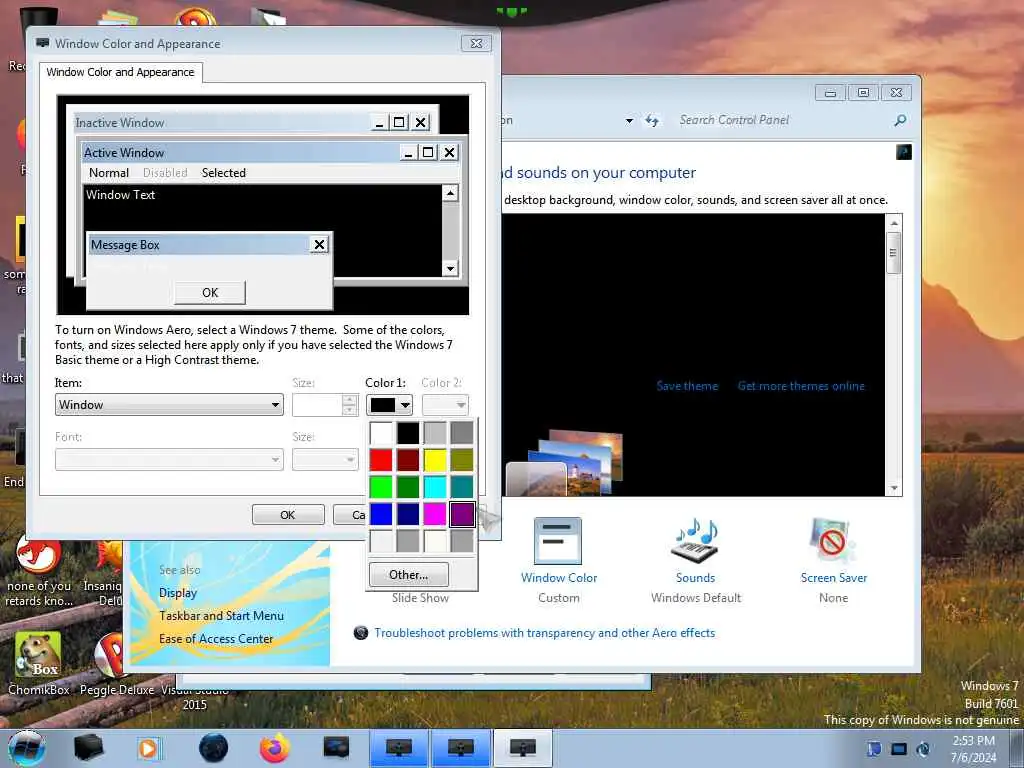The height and width of the screenshot is (768, 1024).
Task: Pick the navy color swatch
Action: click(408, 514)
